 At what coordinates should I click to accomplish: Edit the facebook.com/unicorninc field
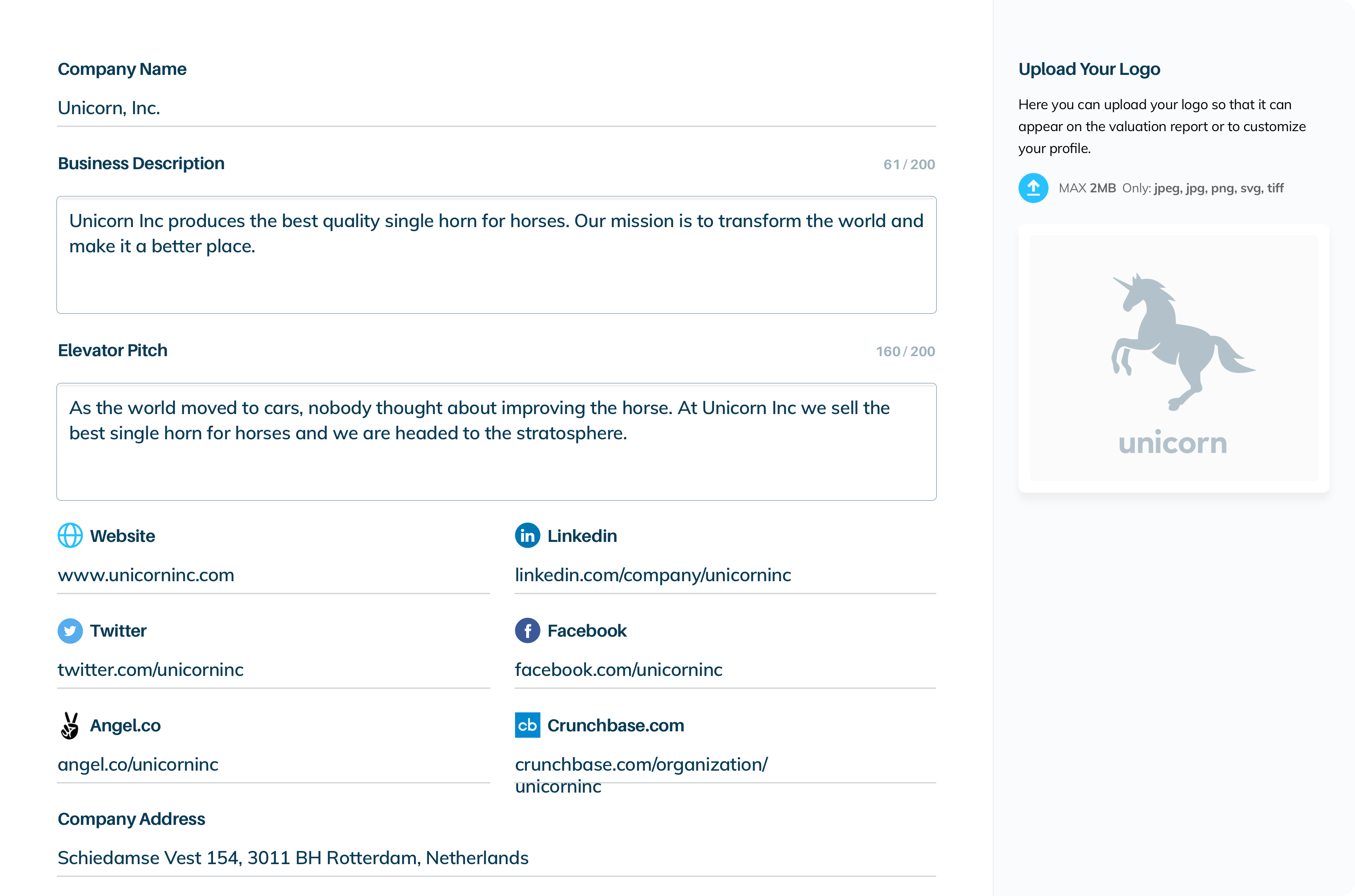(725, 670)
